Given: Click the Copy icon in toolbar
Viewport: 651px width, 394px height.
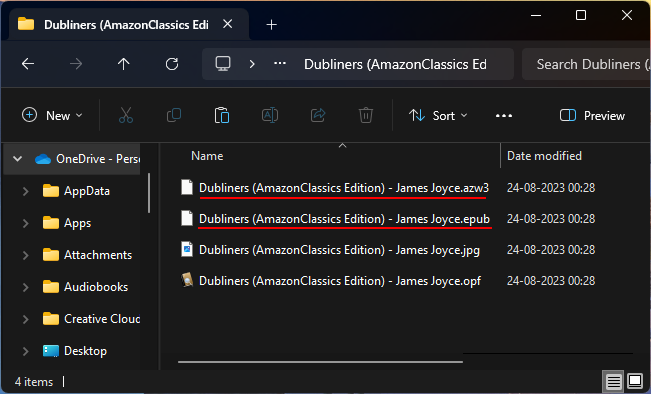Looking at the screenshot, I should 174,115.
